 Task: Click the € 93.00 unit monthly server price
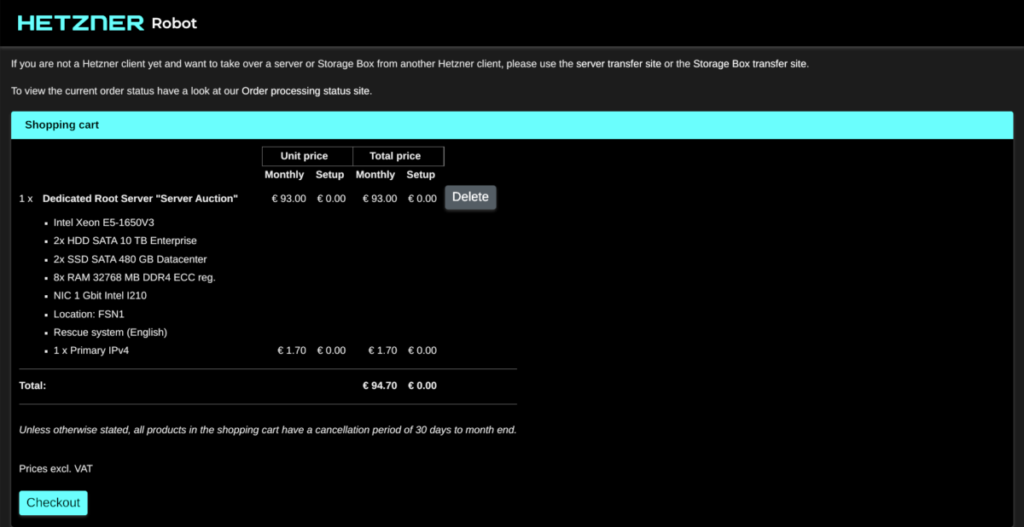pos(289,199)
